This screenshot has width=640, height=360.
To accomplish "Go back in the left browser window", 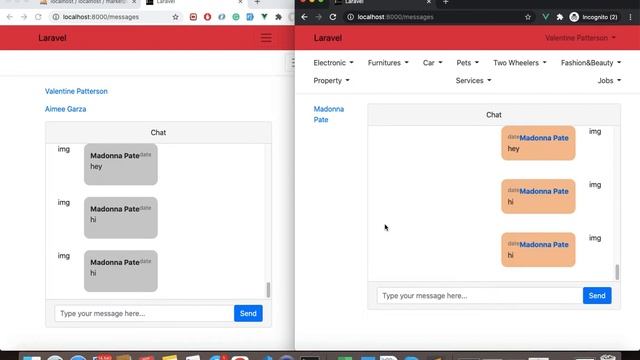I will coord(10,17).
